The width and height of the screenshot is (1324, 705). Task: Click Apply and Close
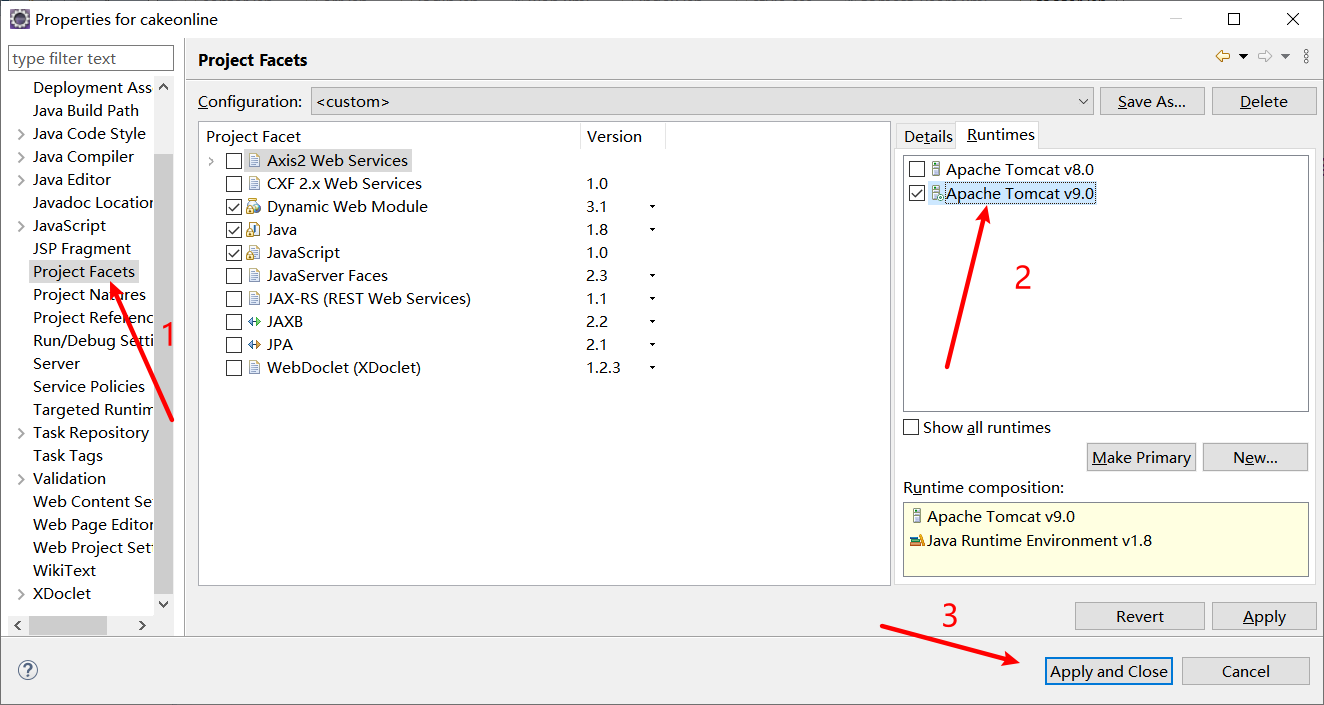point(1108,671)
